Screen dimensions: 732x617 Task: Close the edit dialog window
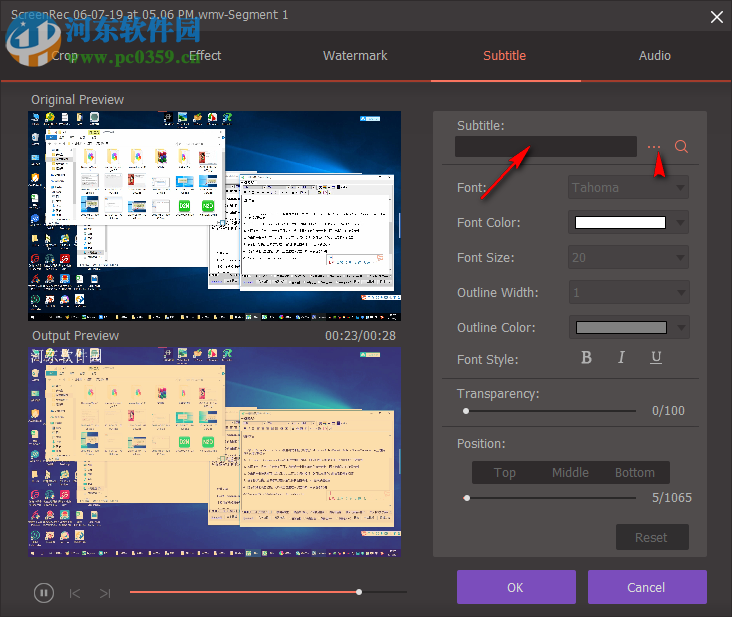pyautogui.click(x=717, y=17)
